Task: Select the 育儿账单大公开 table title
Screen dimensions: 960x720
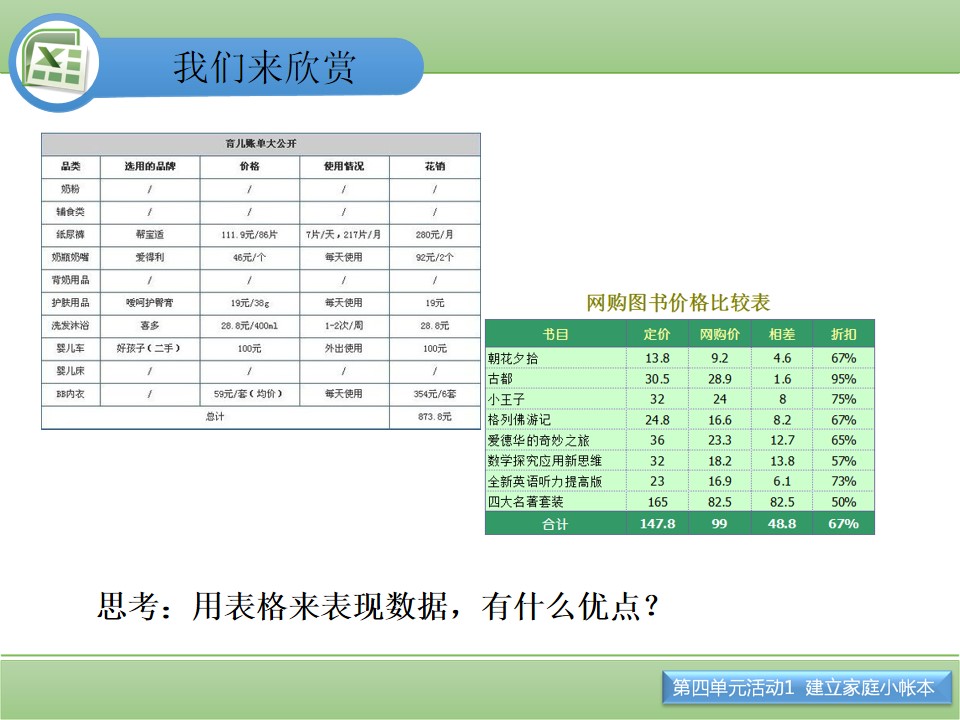Action: pos(261,144)
